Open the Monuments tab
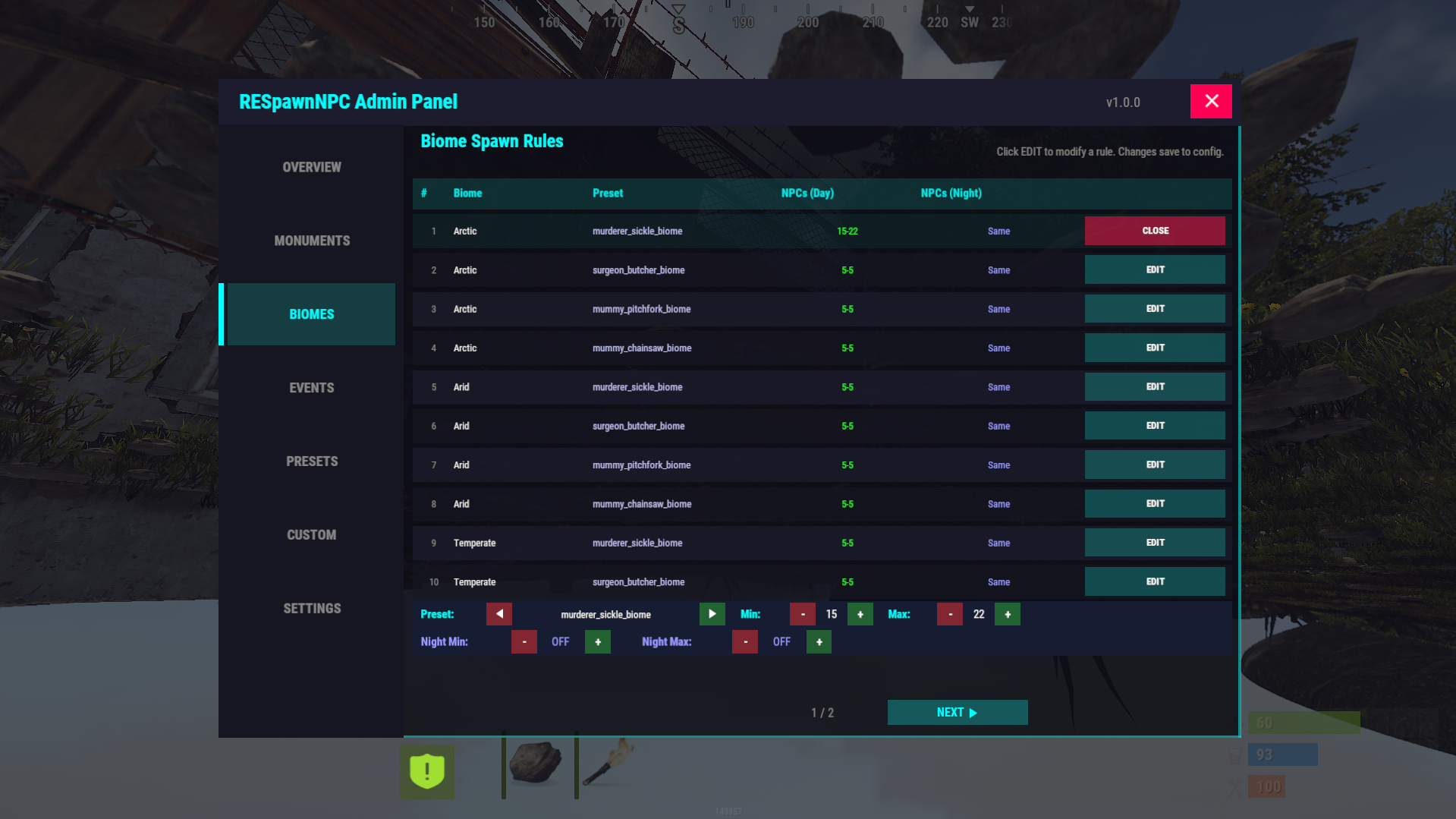 click(312, 241)
